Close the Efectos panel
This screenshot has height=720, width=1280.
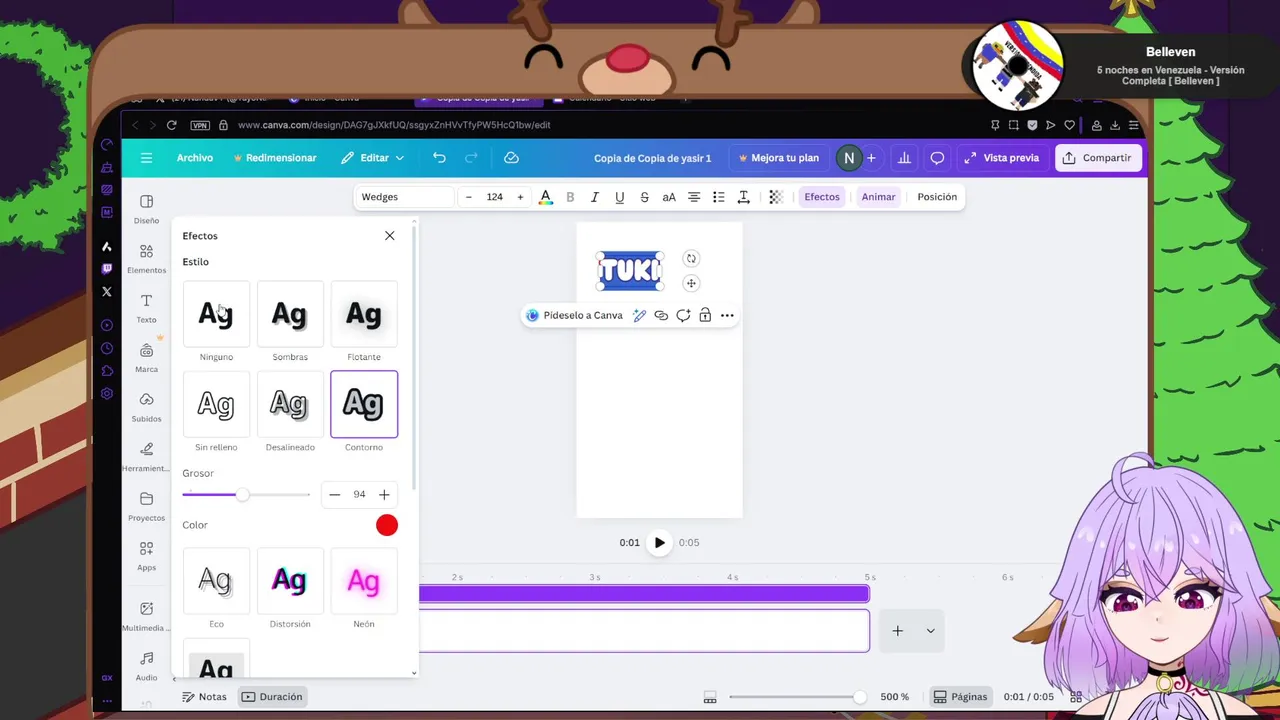389,236
